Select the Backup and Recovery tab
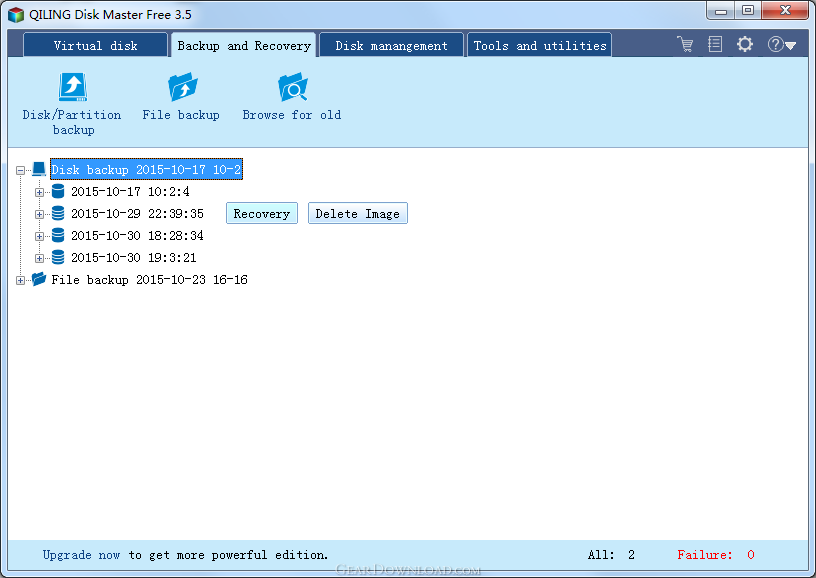The width and height of the screenshot is (816, 578). click(244, 45)
